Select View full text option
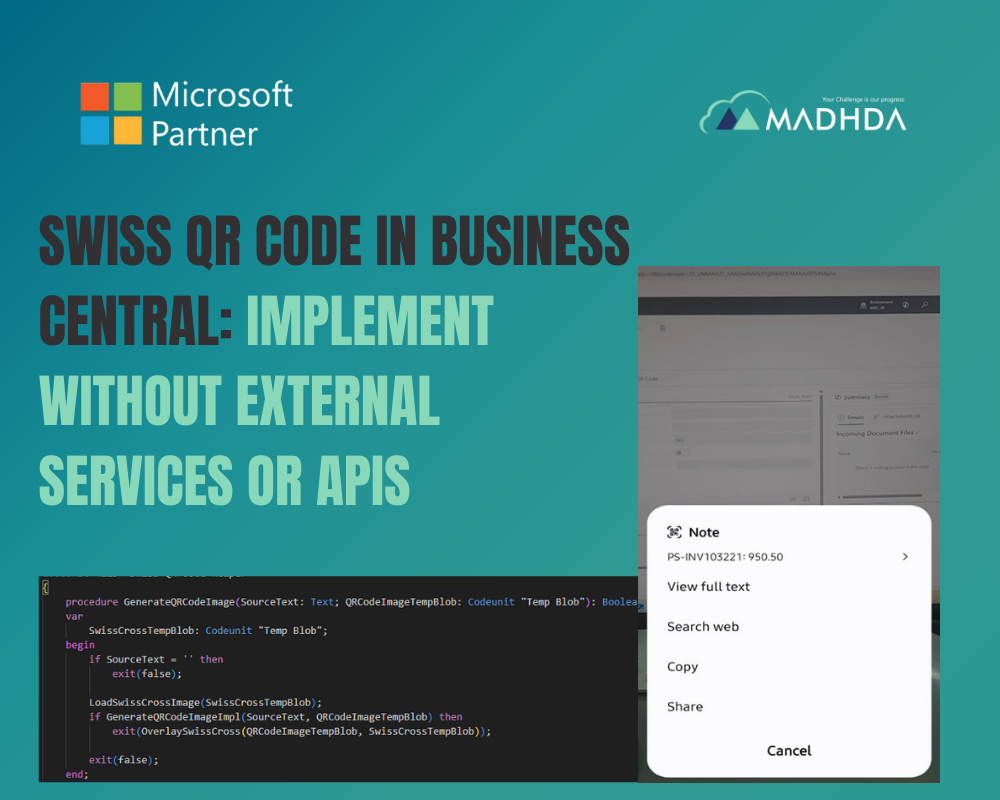The width and height of the screenshot is (1000, 800). click(x=708, y=587)
